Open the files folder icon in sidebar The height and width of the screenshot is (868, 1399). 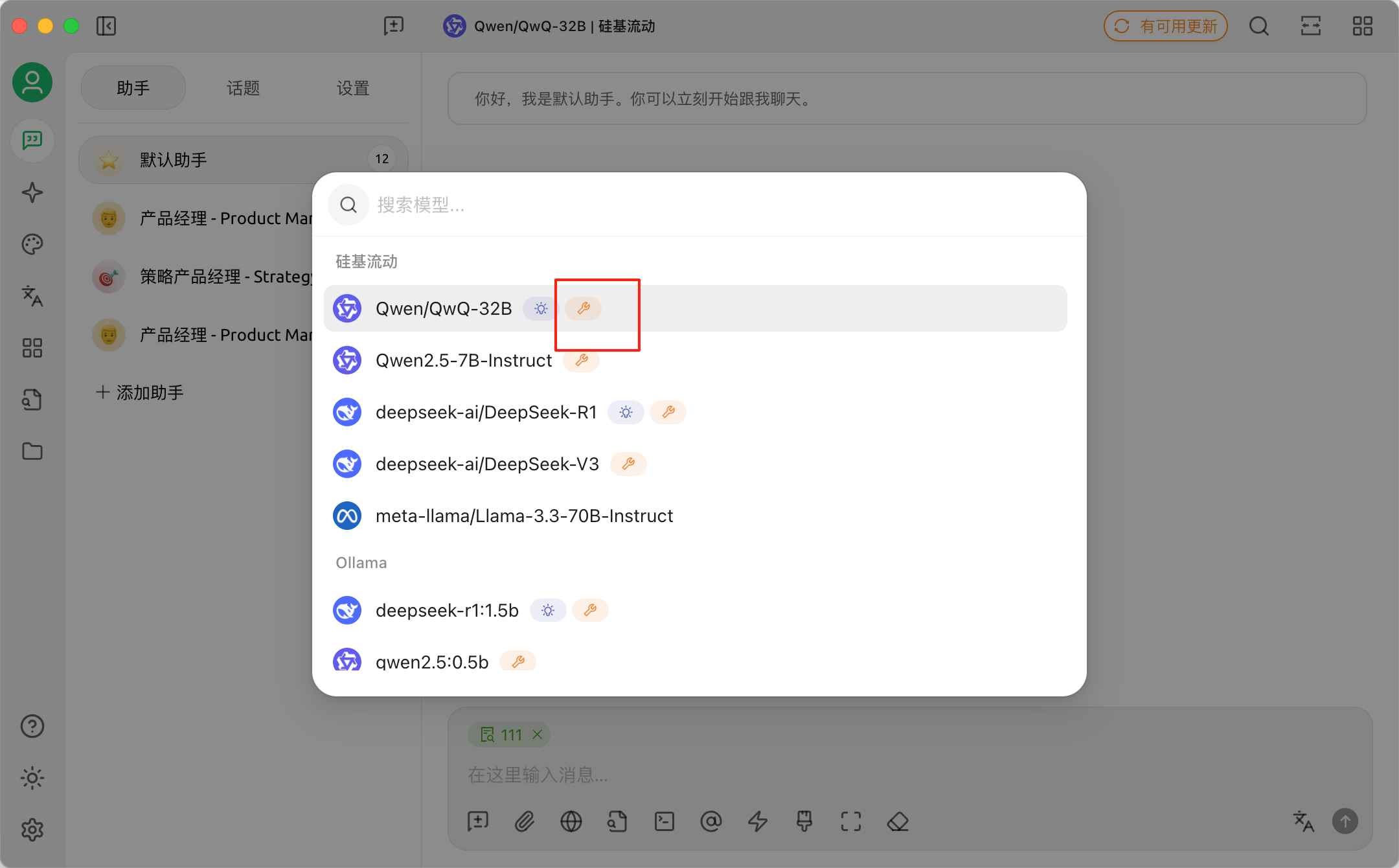coord(32,451)
